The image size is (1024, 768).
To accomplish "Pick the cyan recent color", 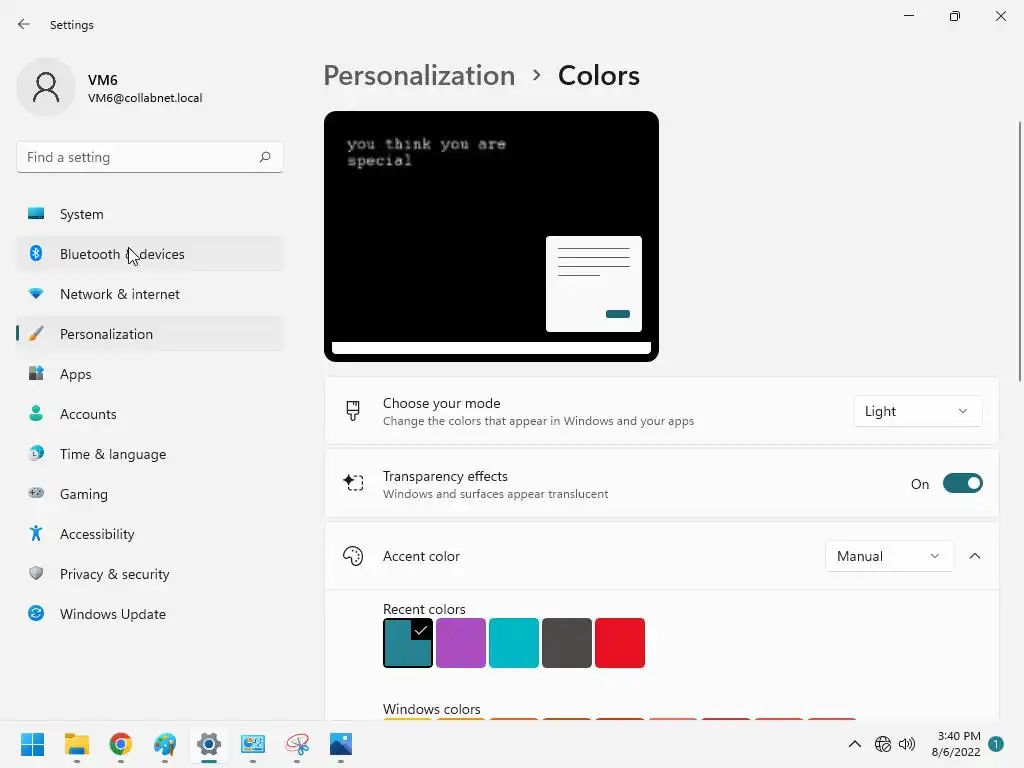I will 513,643.
